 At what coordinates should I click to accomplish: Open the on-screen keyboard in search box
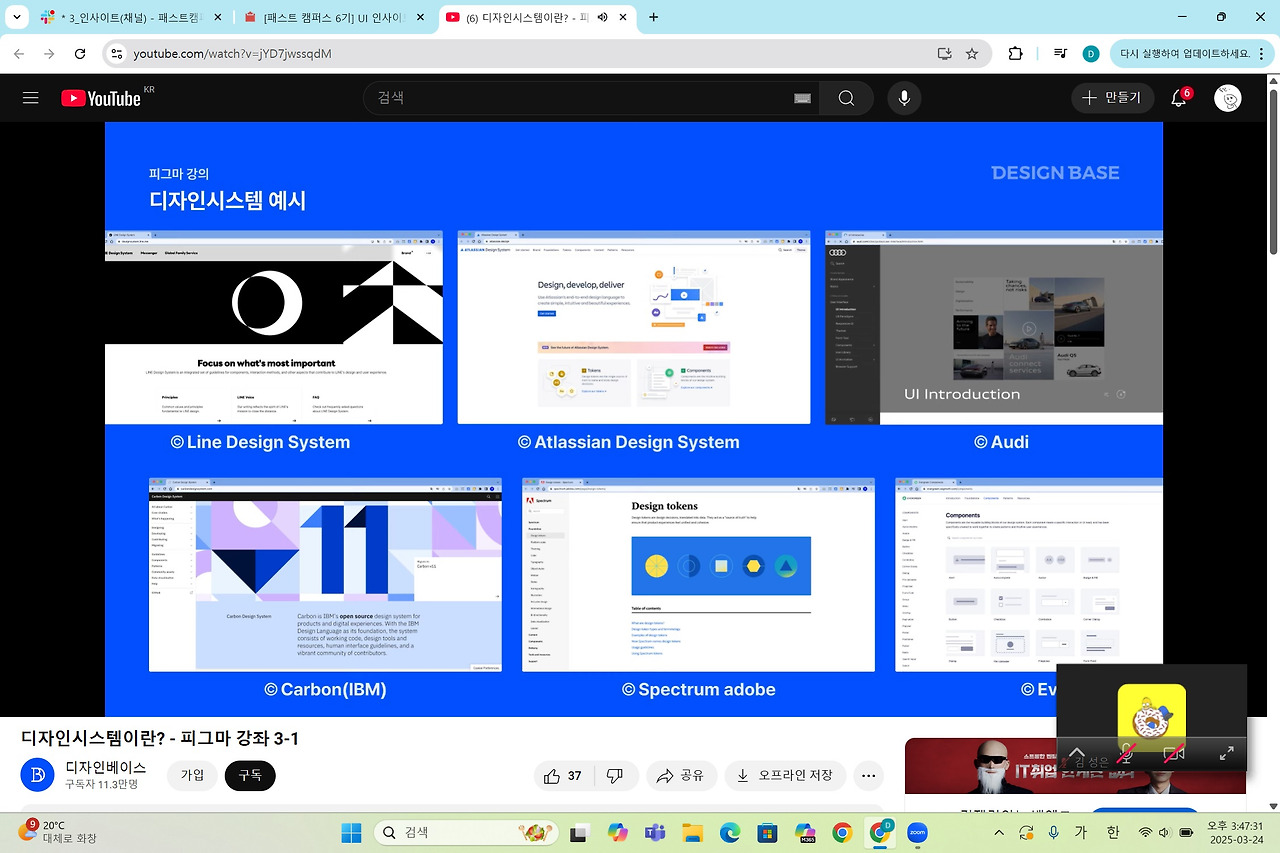click(802, 98)
